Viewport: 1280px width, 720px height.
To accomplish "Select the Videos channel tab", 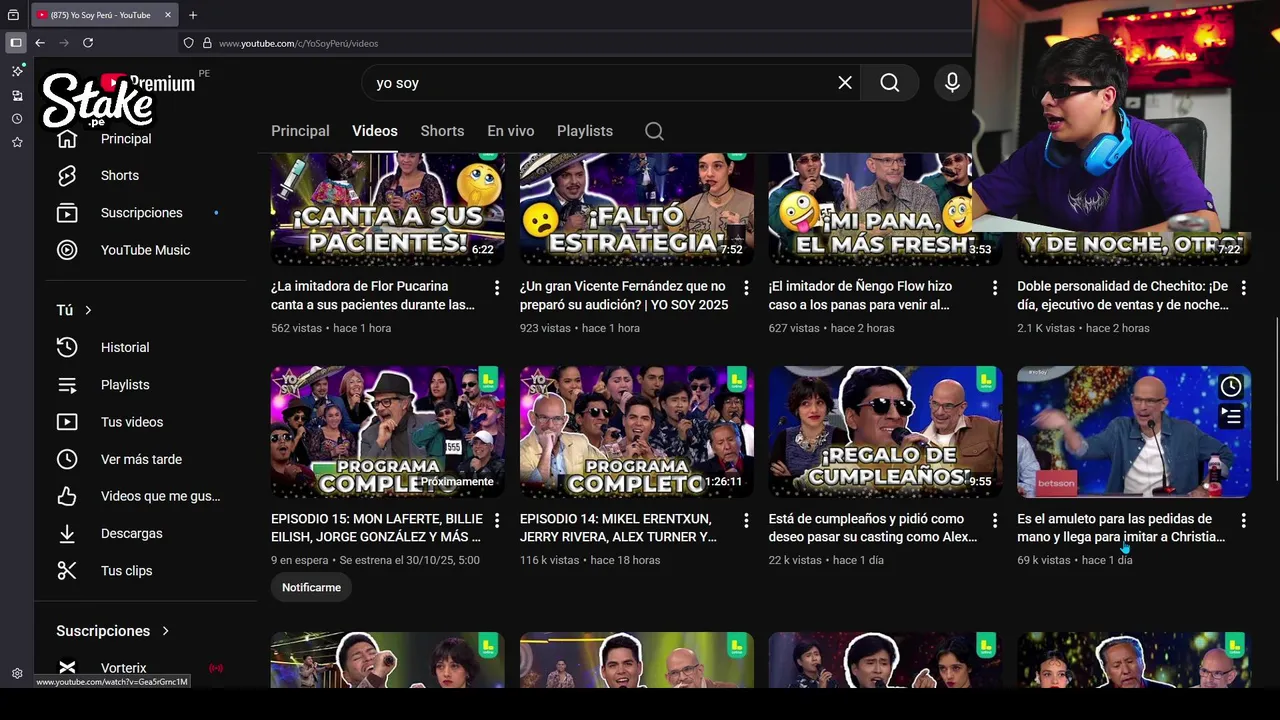I will point(375,131).
